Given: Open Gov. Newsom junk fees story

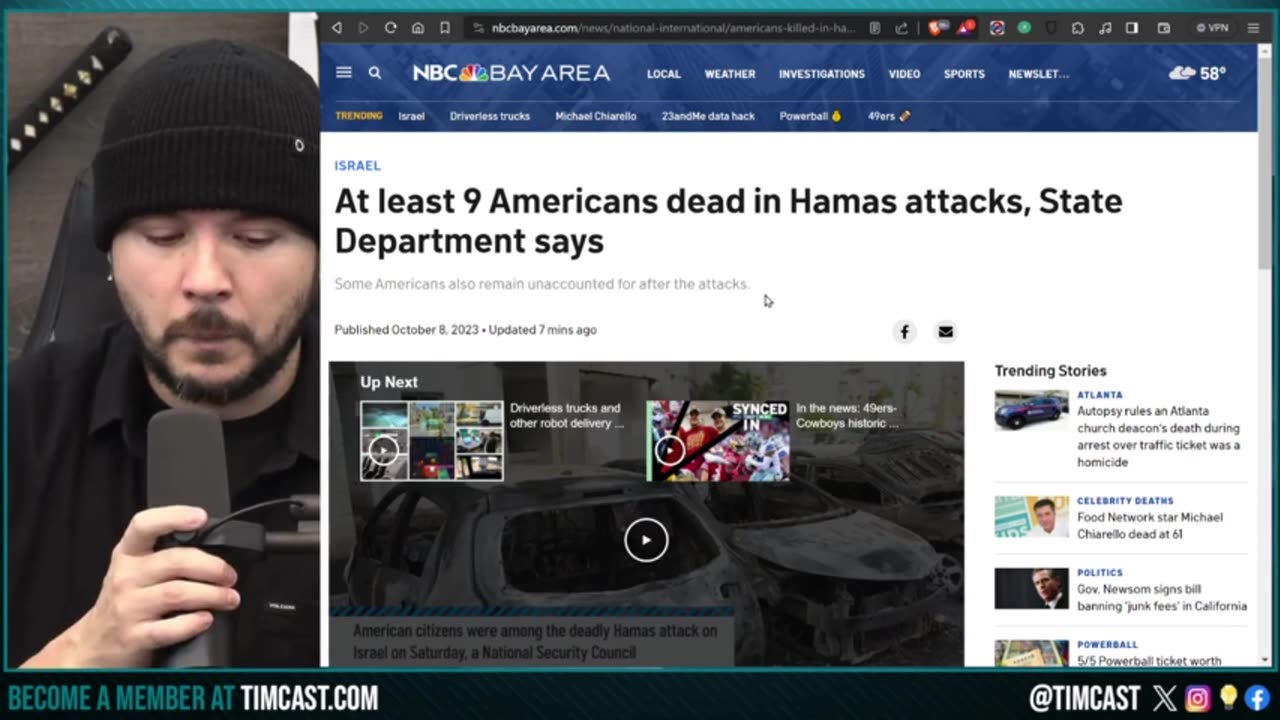Looking at the screenshot, I should point(1162,598).
